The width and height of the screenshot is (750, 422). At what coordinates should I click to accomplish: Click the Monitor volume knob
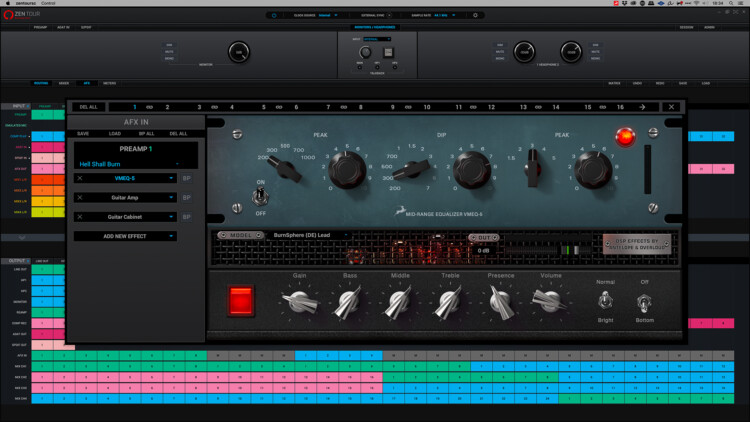[239, 52]
